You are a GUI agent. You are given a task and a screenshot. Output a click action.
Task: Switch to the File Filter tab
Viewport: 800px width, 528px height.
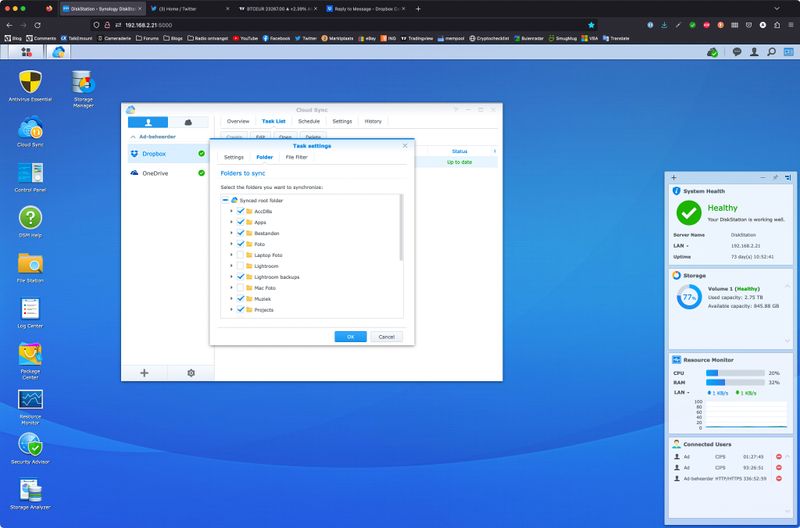point(297,157)
